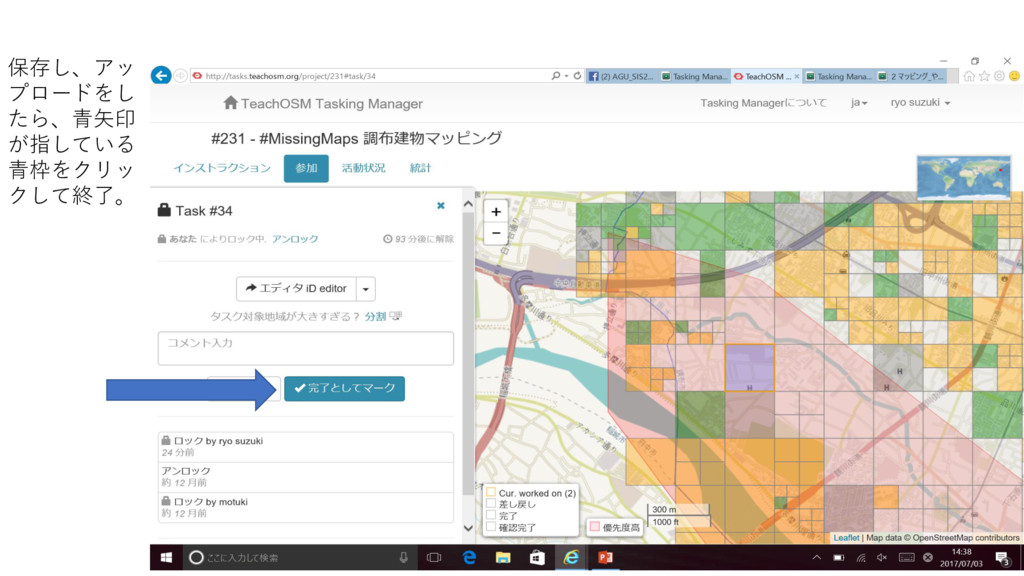Open PowerPoint from the taskbar
Screen dimensions: 1024x576
[x=605, y=557]
